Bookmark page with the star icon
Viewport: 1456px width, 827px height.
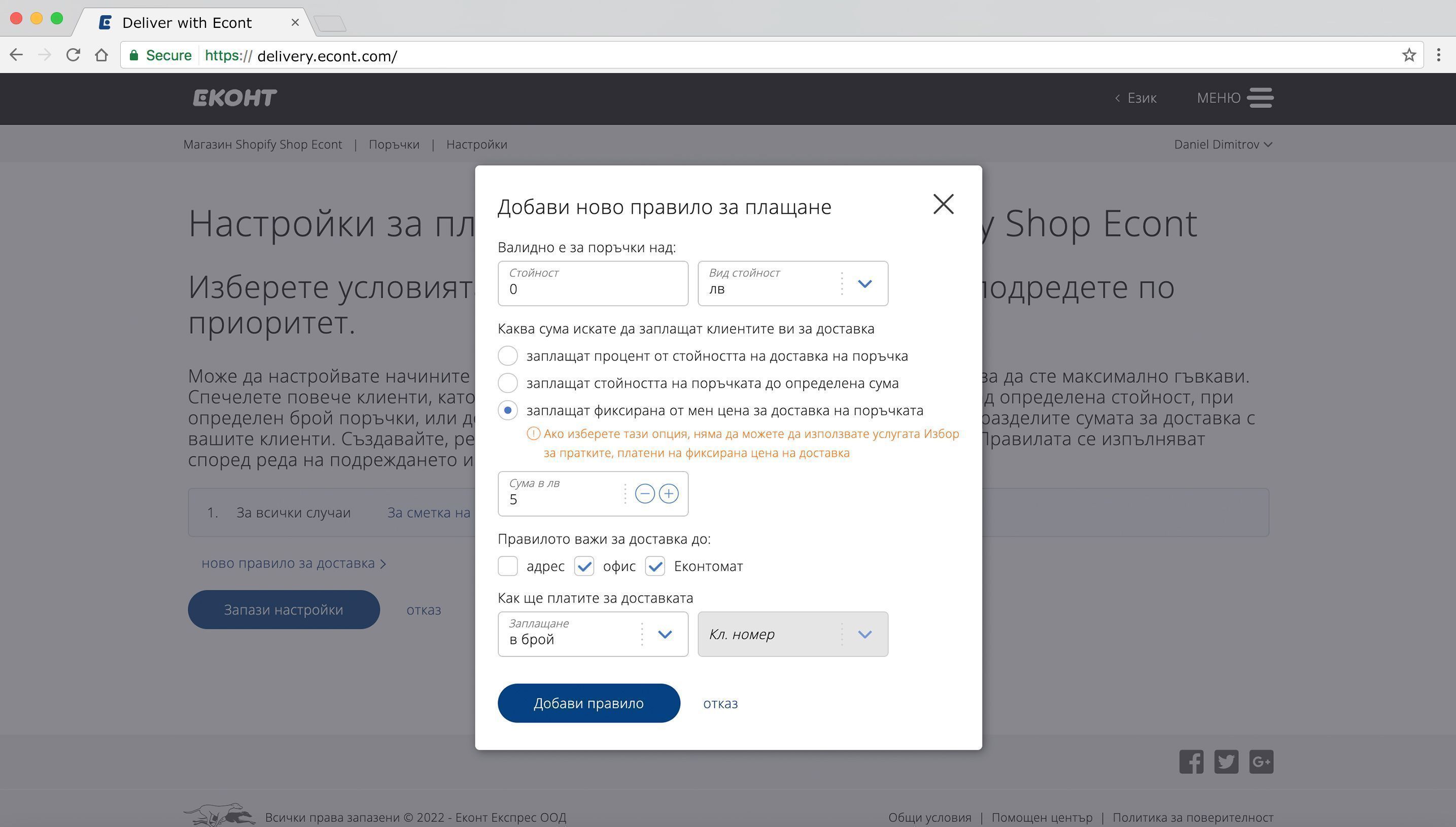pos(1408,55)
